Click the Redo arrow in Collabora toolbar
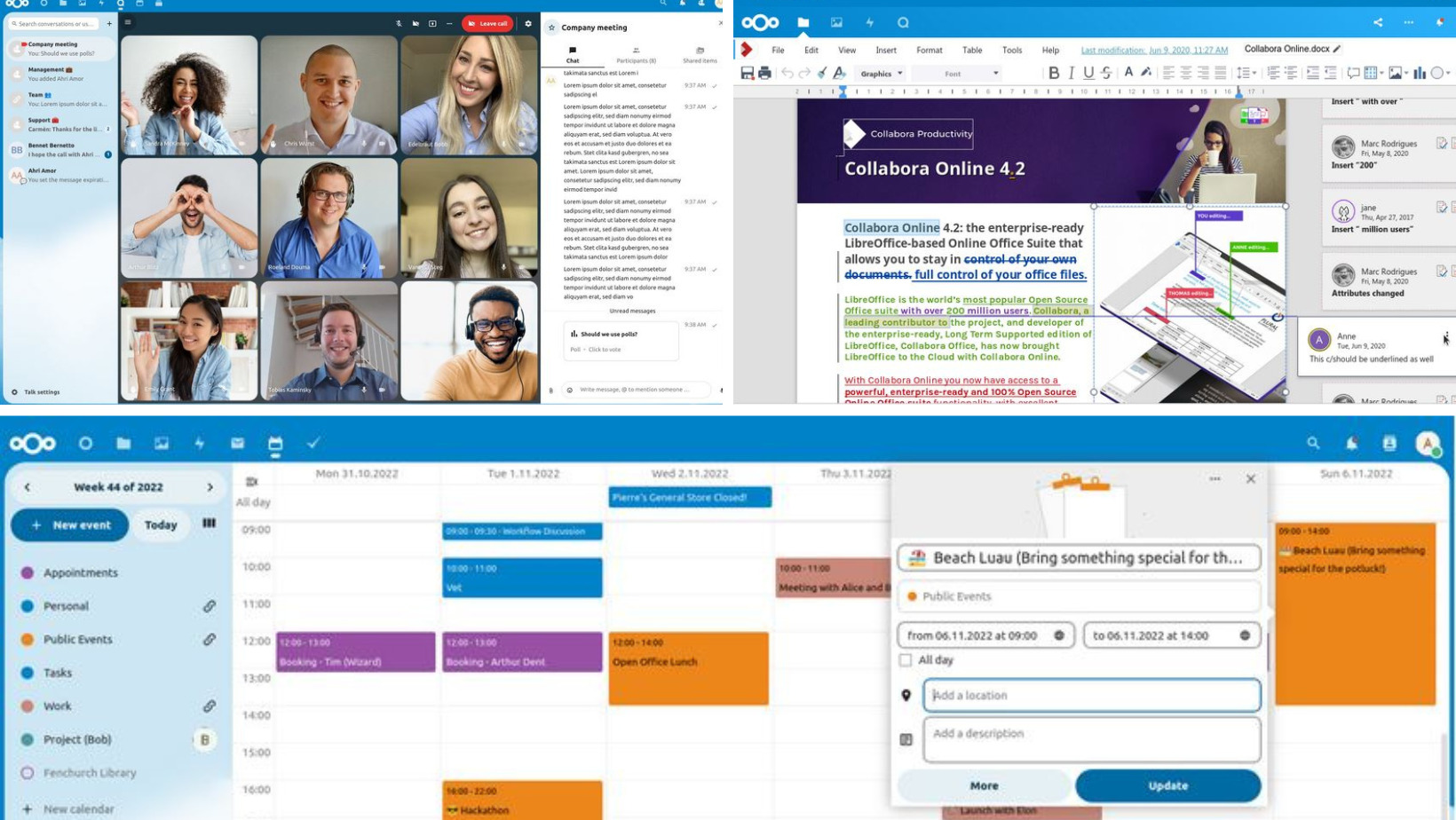This screenshot has width=1456, height=820. pyautogui.click(x=804, y=74)
